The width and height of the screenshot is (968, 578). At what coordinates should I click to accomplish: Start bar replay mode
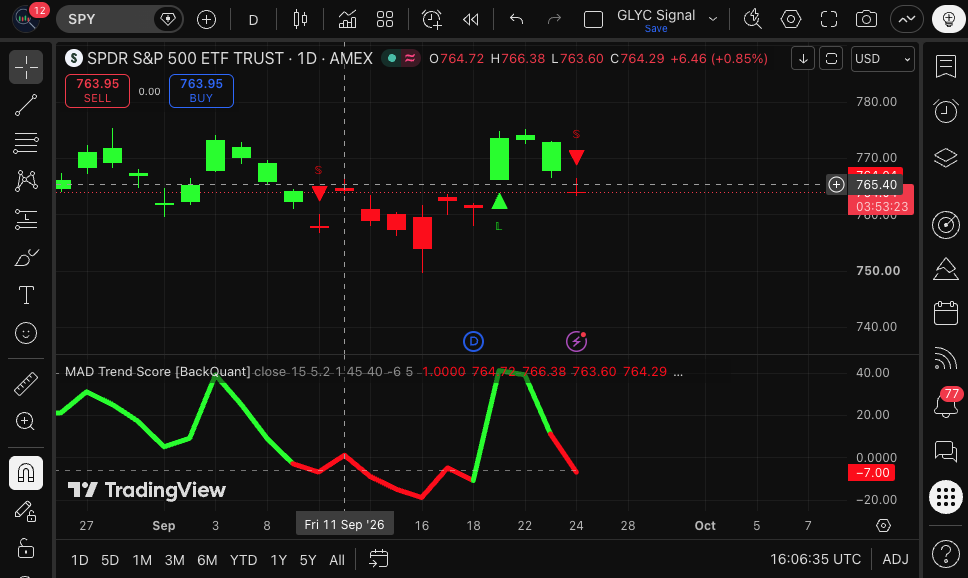point(470,20)
